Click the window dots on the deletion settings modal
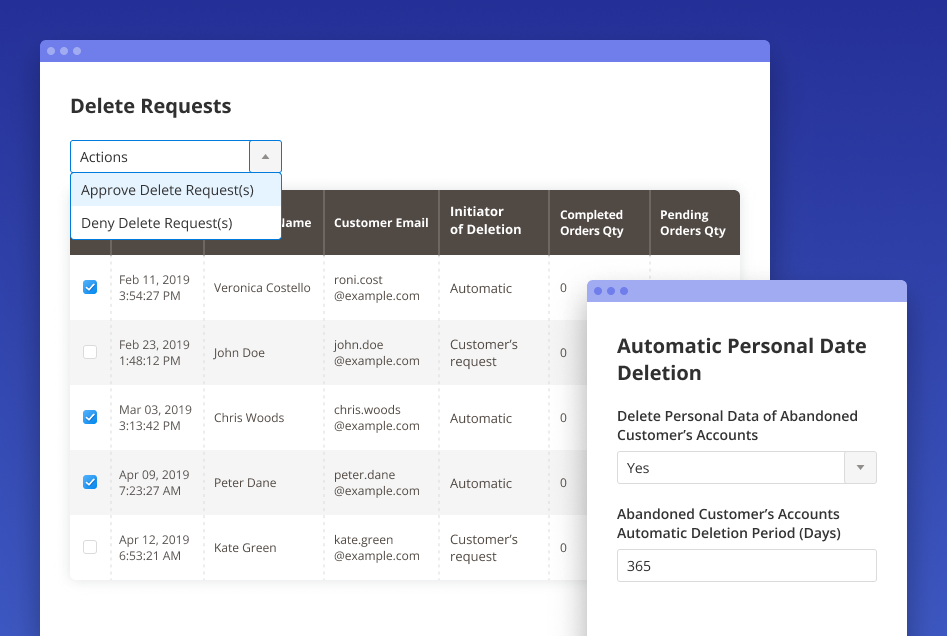The width and height of the screenshot is (947, 636). pos(611,290)
